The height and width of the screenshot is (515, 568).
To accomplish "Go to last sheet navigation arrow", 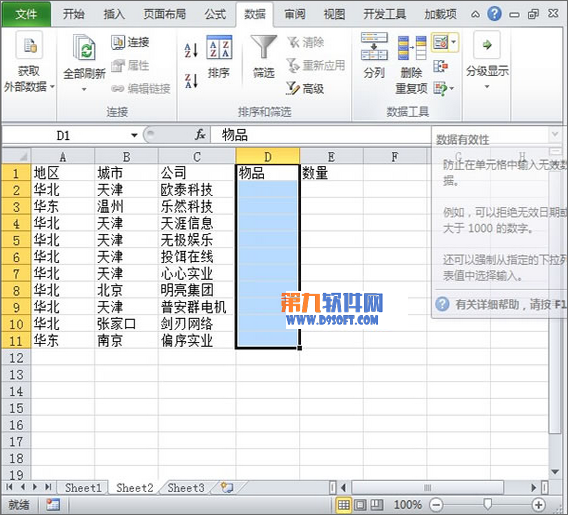I will 48,487.
